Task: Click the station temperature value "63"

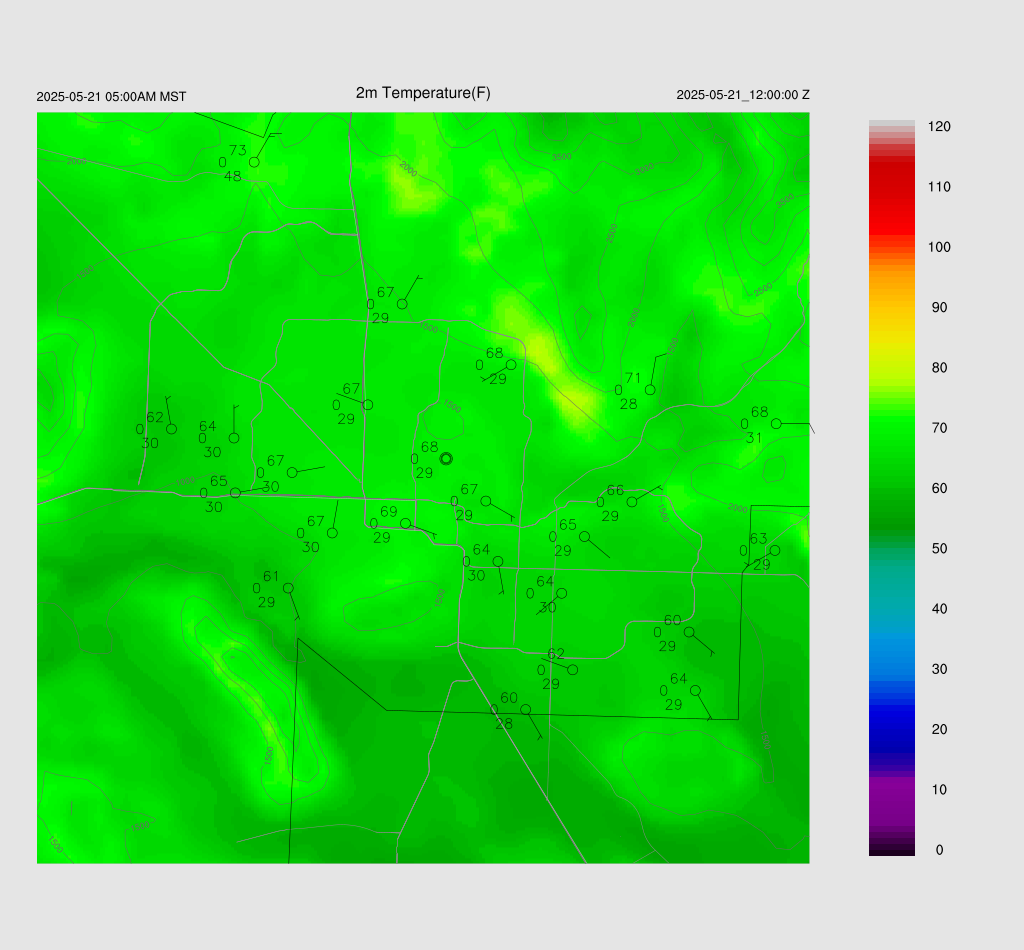Action: pyautogui.click(x=758, y=539)
